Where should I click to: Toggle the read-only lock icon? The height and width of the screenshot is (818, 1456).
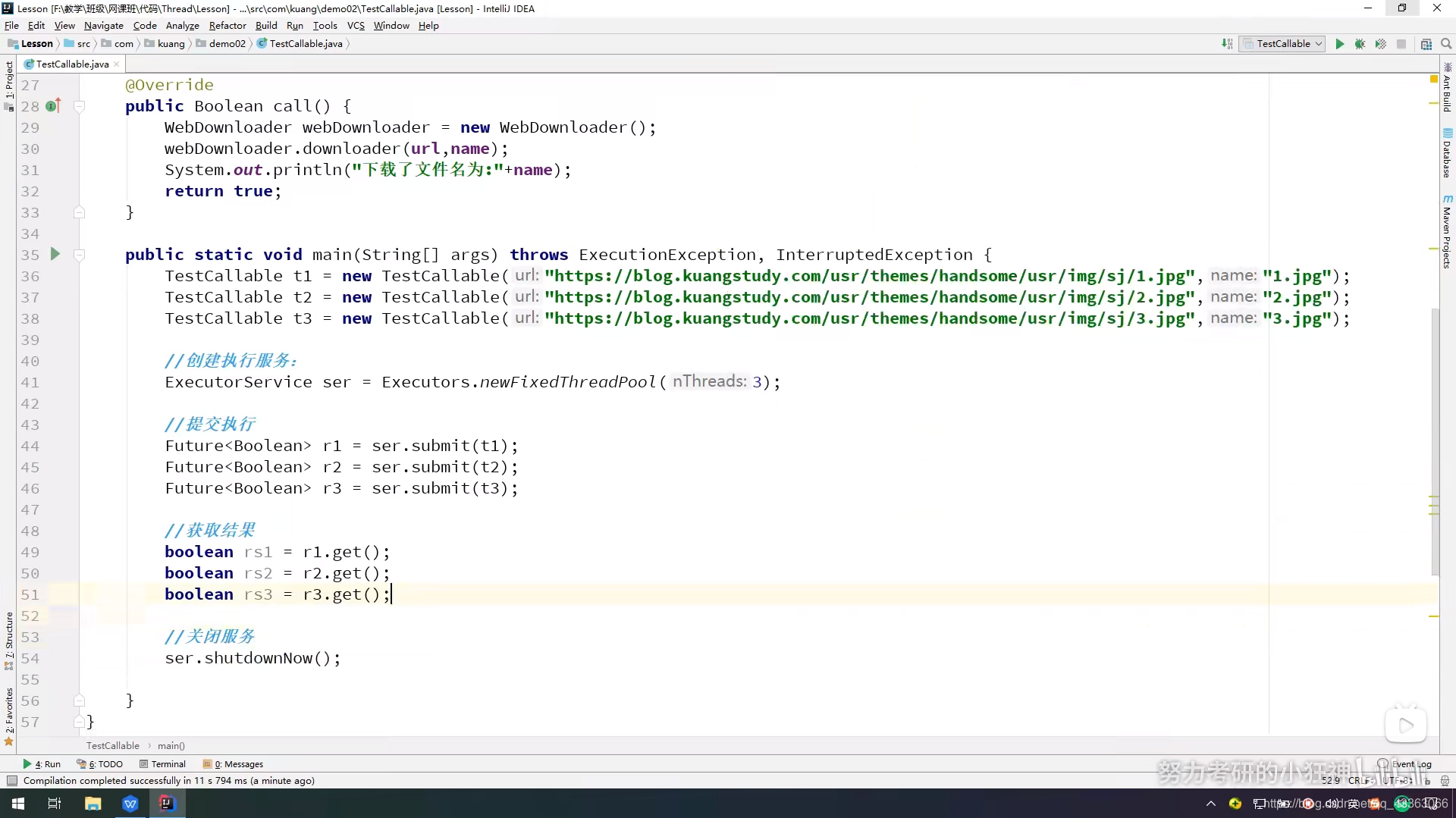coord(1427,781)
